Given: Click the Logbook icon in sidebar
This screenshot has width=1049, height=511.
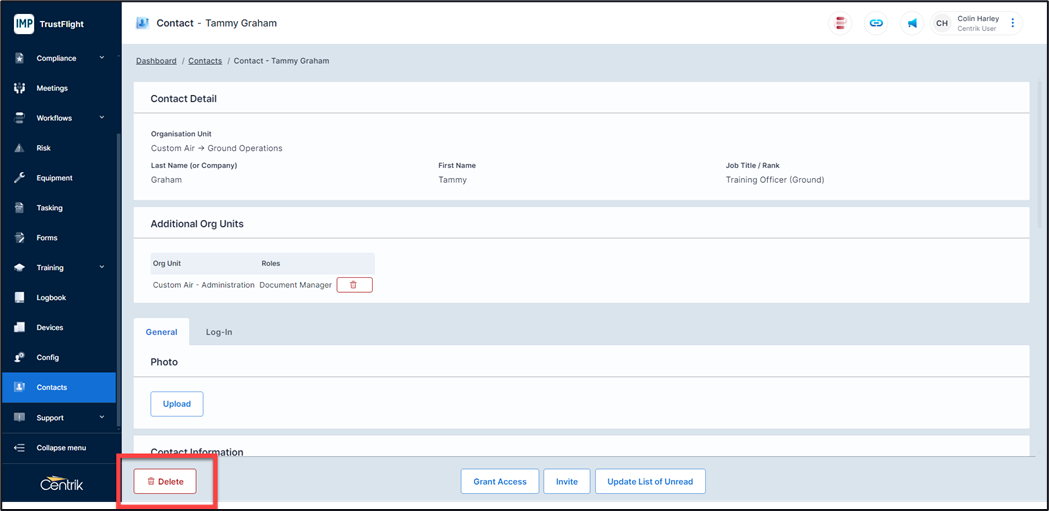Looking at the screenshot, I should point(19,298).
